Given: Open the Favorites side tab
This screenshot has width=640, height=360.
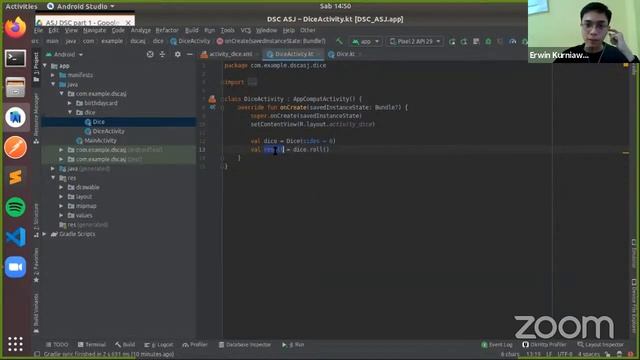Looking at the screenshot, I should [x=36, y=265].
